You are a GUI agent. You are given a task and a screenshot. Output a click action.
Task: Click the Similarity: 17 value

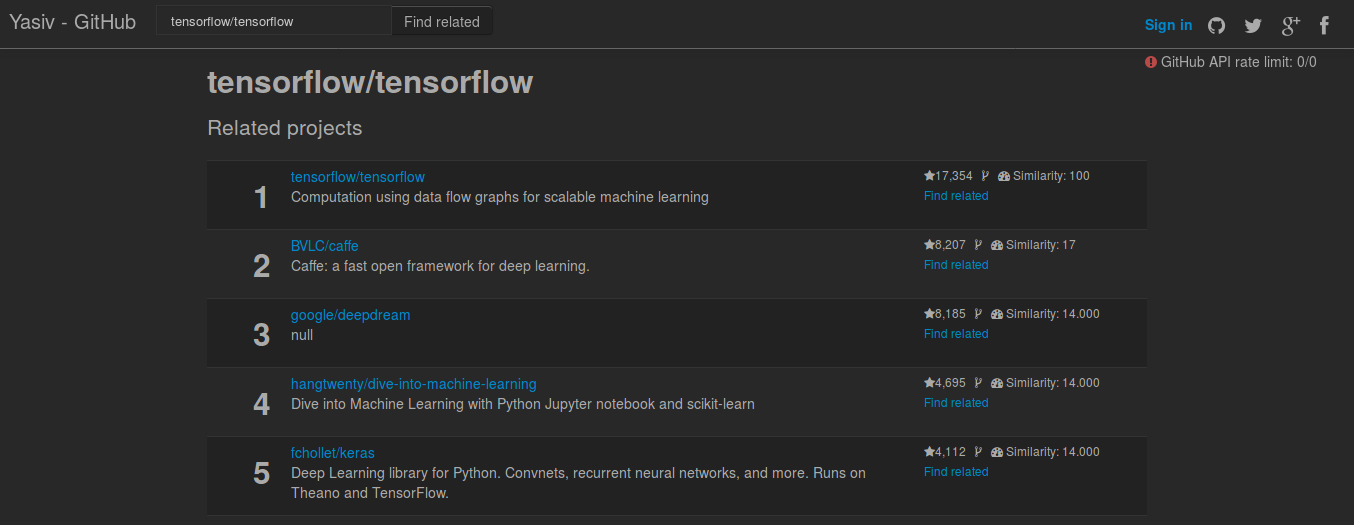[x=1041, y=245]
